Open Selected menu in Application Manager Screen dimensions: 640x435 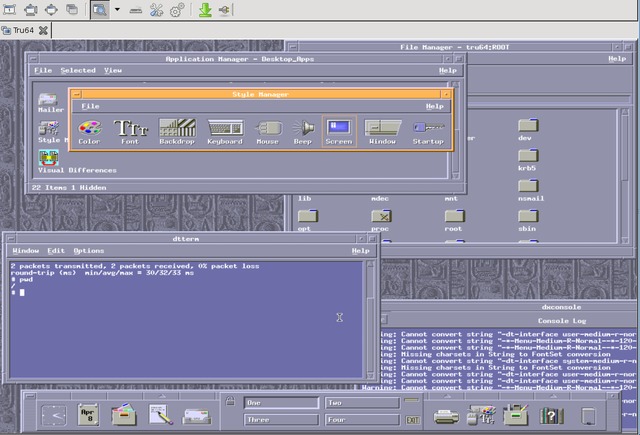(x=78, y=71)
